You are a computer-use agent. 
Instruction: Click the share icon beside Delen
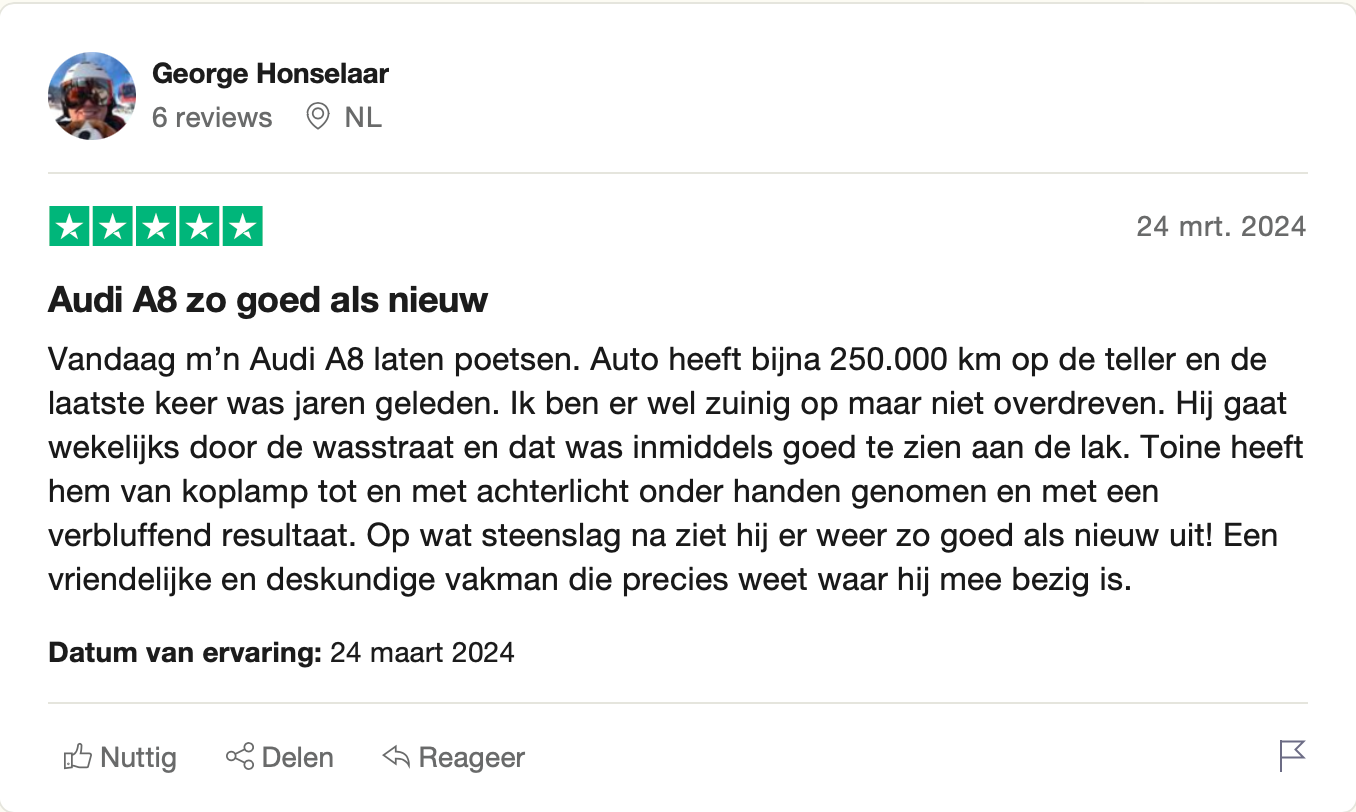point(239,757)
